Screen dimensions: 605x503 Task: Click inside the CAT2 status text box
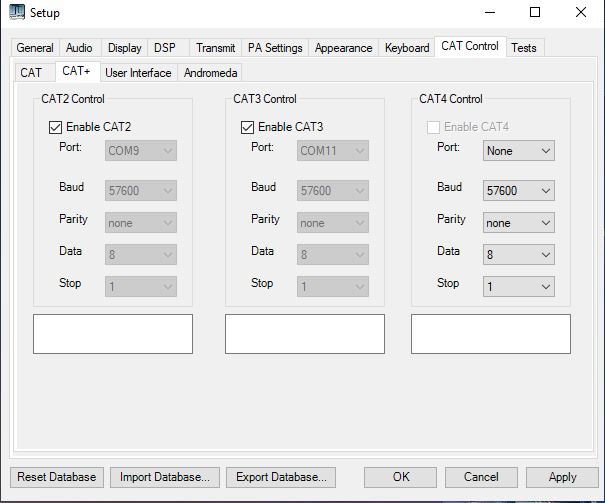click(113, 334)
